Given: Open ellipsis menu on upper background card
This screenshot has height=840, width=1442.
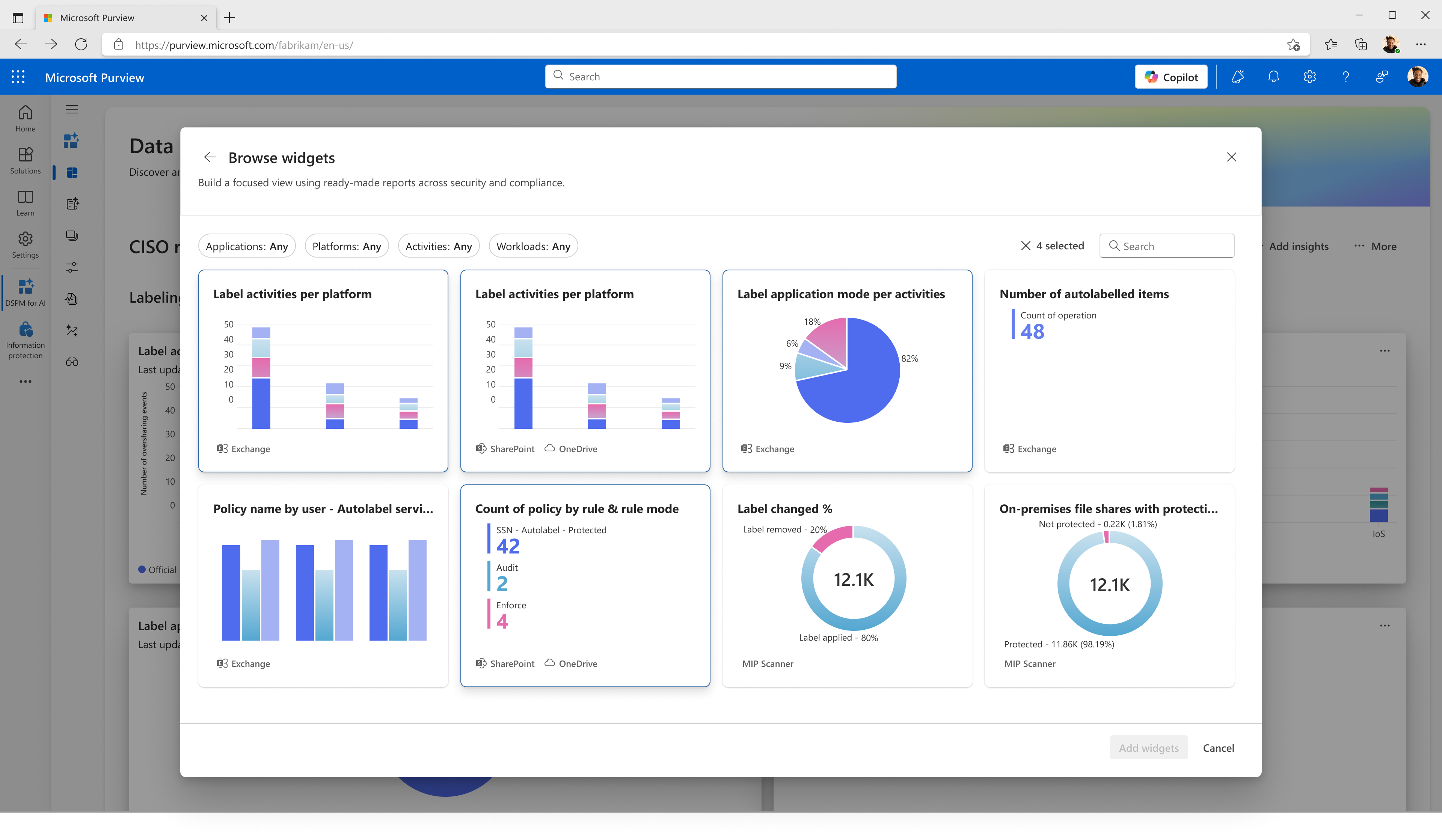Looking at the screenshot, I should click(1385, 351).
